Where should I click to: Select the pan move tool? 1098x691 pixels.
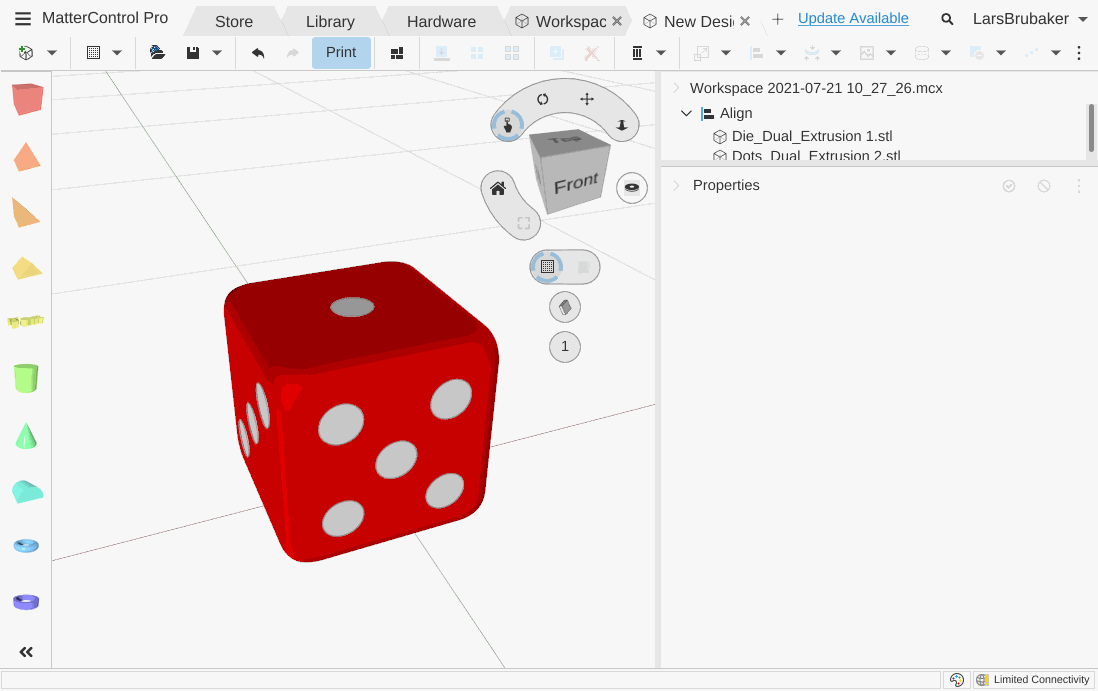point(587,99)
